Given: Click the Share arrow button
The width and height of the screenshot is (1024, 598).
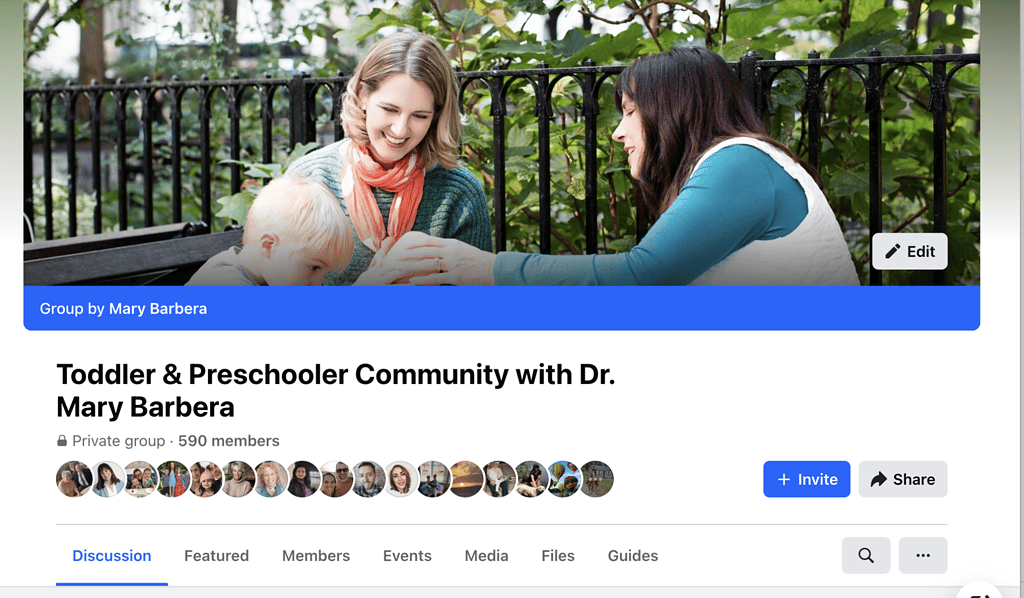Looking at the screenshot, I should tap(903, 479).
